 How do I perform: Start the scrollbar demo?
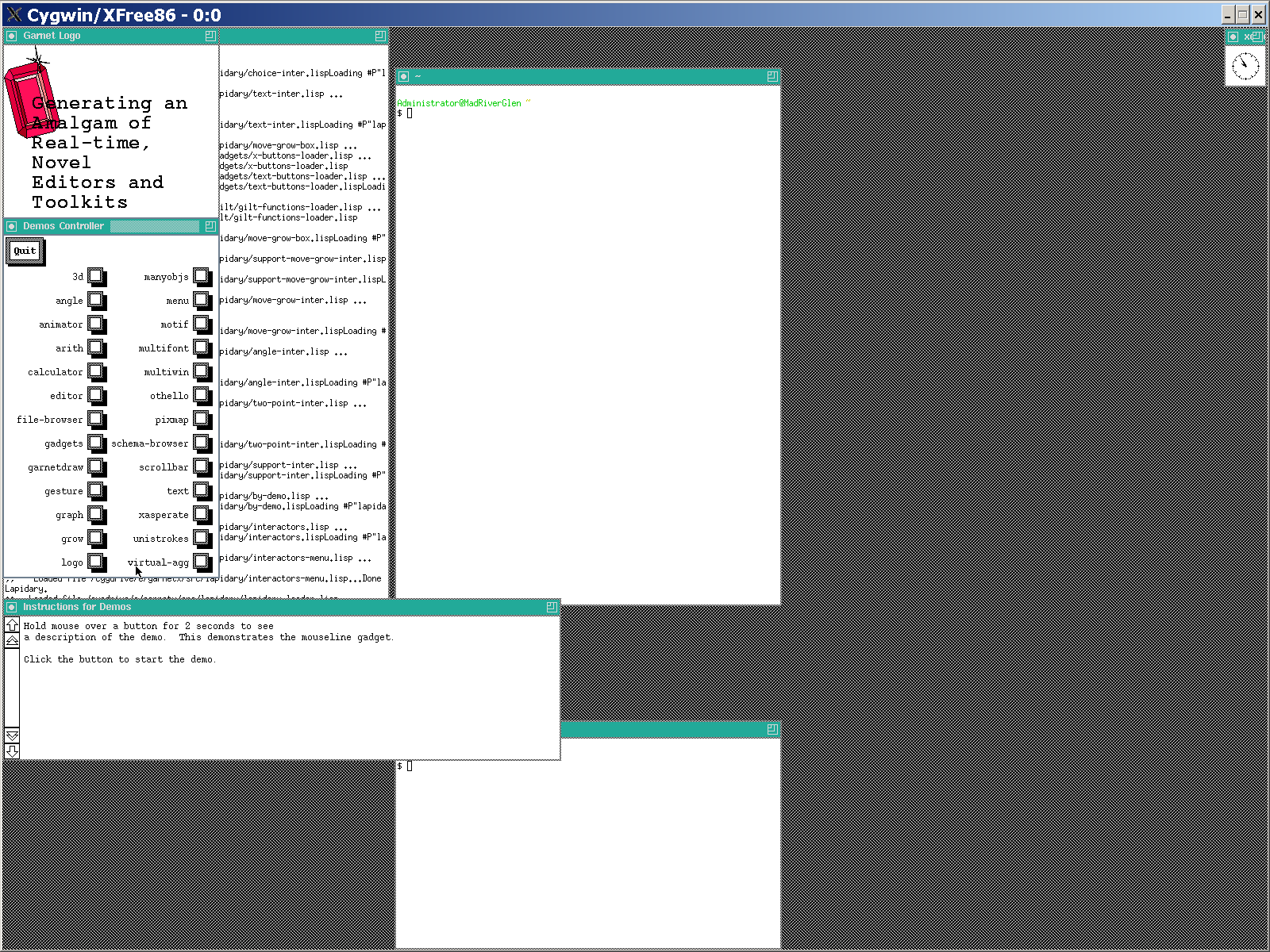pos(202,467)
